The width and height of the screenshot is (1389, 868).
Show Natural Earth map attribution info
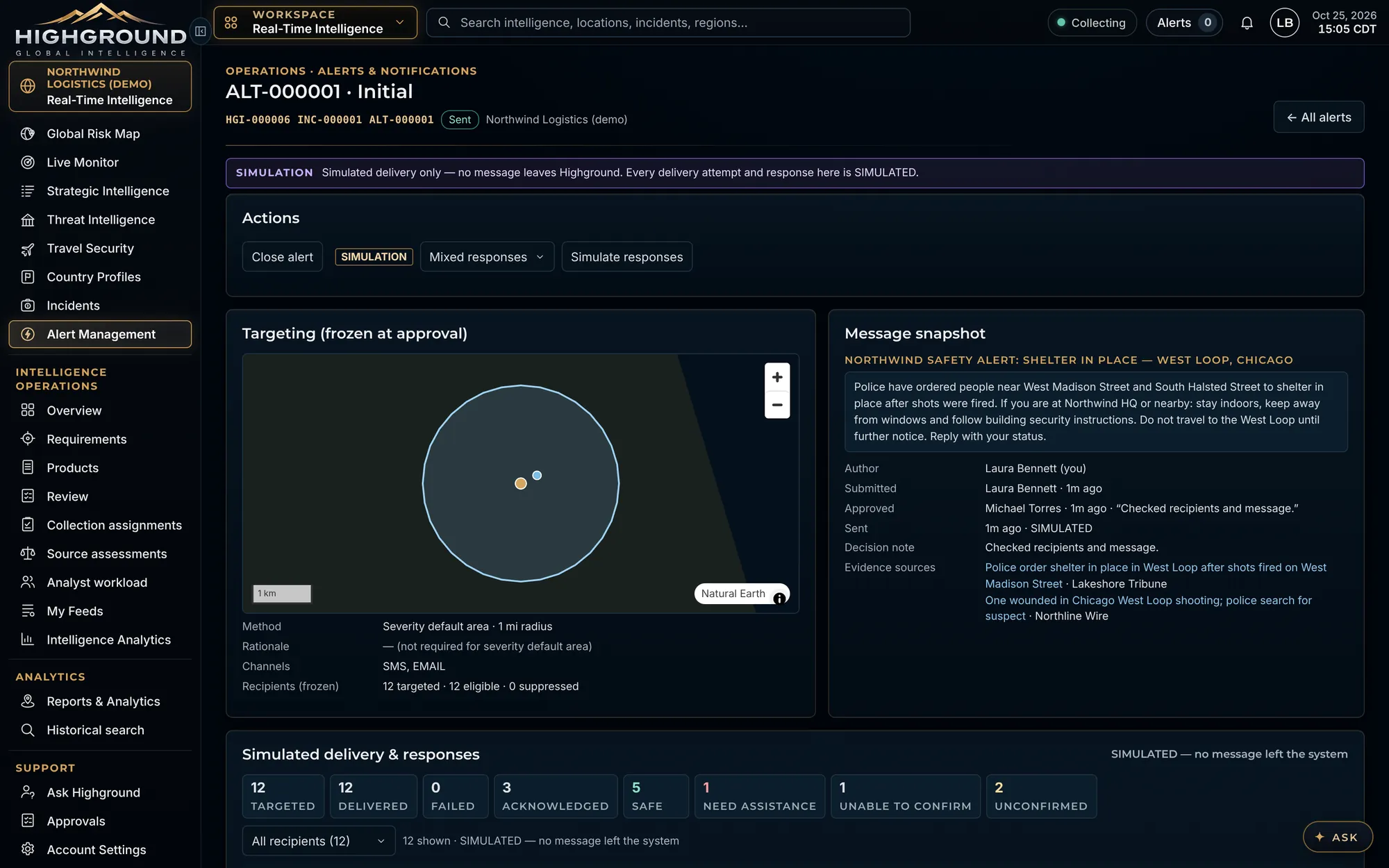click(x=779, y=598)
